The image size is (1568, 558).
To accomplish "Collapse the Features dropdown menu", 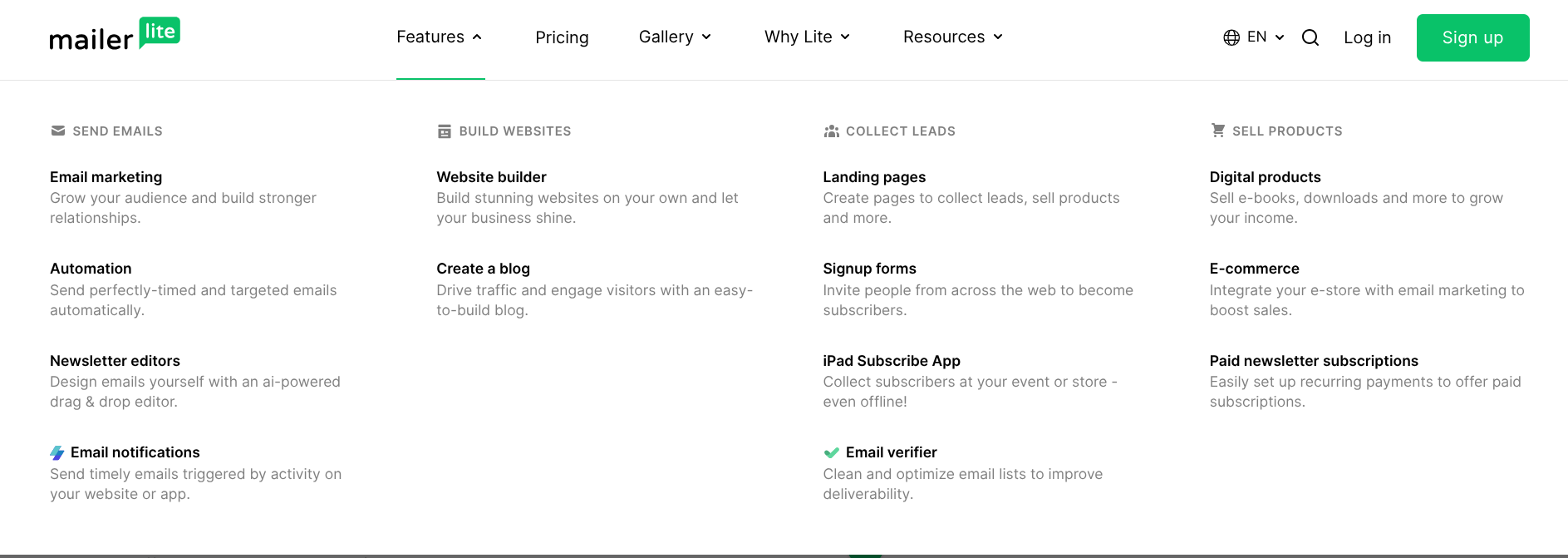I will pyautogui.click(x=440, y=37).
